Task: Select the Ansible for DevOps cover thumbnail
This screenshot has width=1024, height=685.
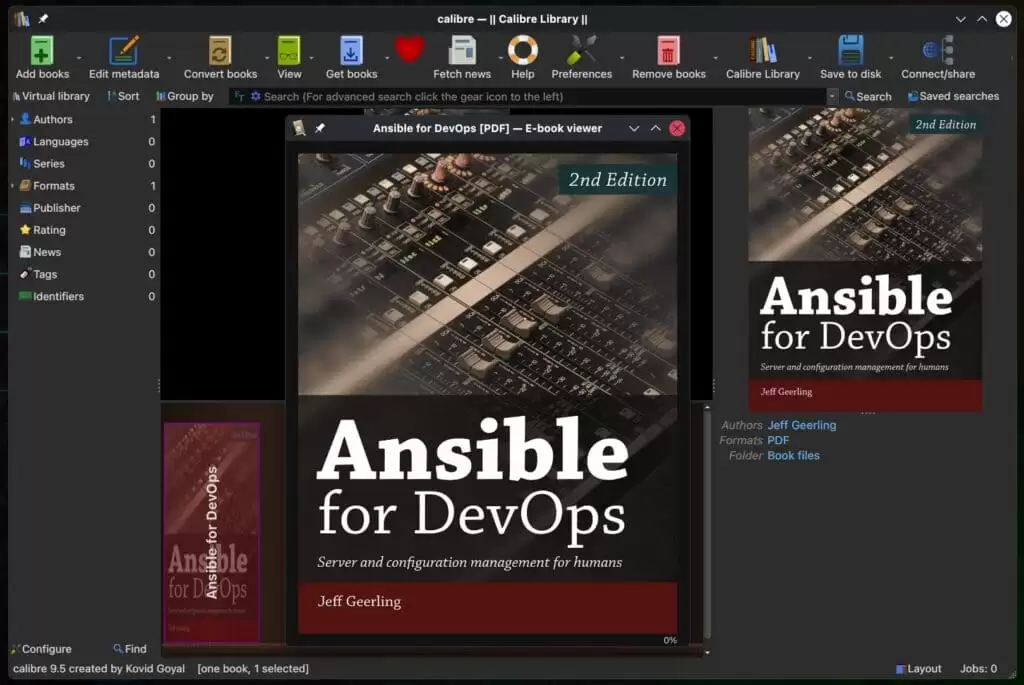Action: 211,531
